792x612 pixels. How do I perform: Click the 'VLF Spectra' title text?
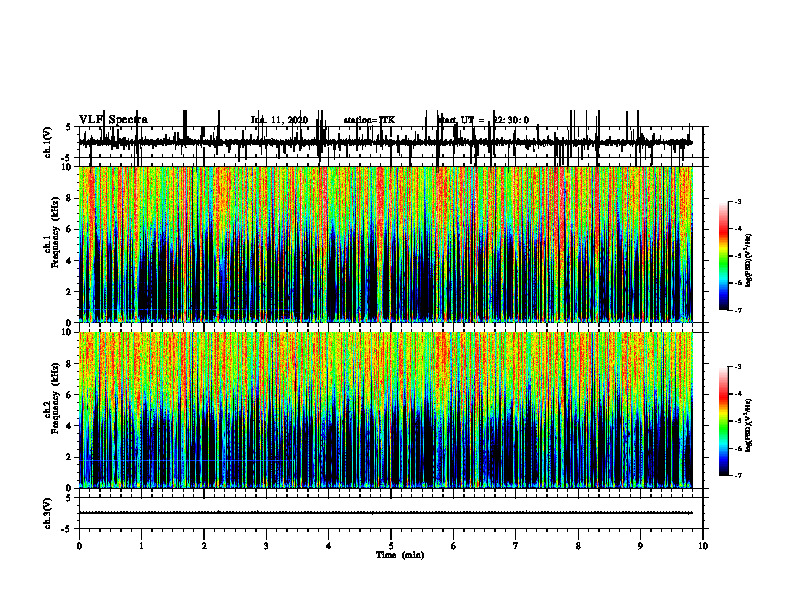(113, 120)
